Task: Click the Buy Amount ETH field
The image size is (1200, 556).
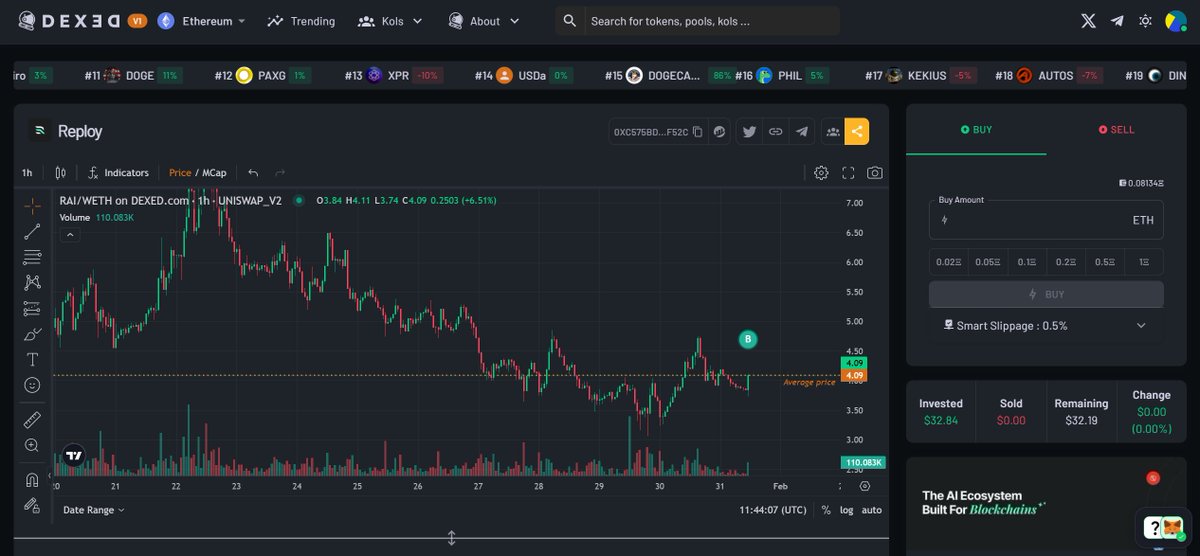Action: (1046, 219)
